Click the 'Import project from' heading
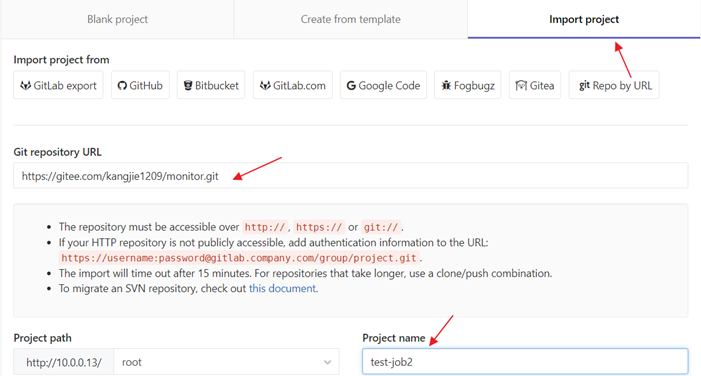Viewport: 701px width, 376px height. click(61, 60)
